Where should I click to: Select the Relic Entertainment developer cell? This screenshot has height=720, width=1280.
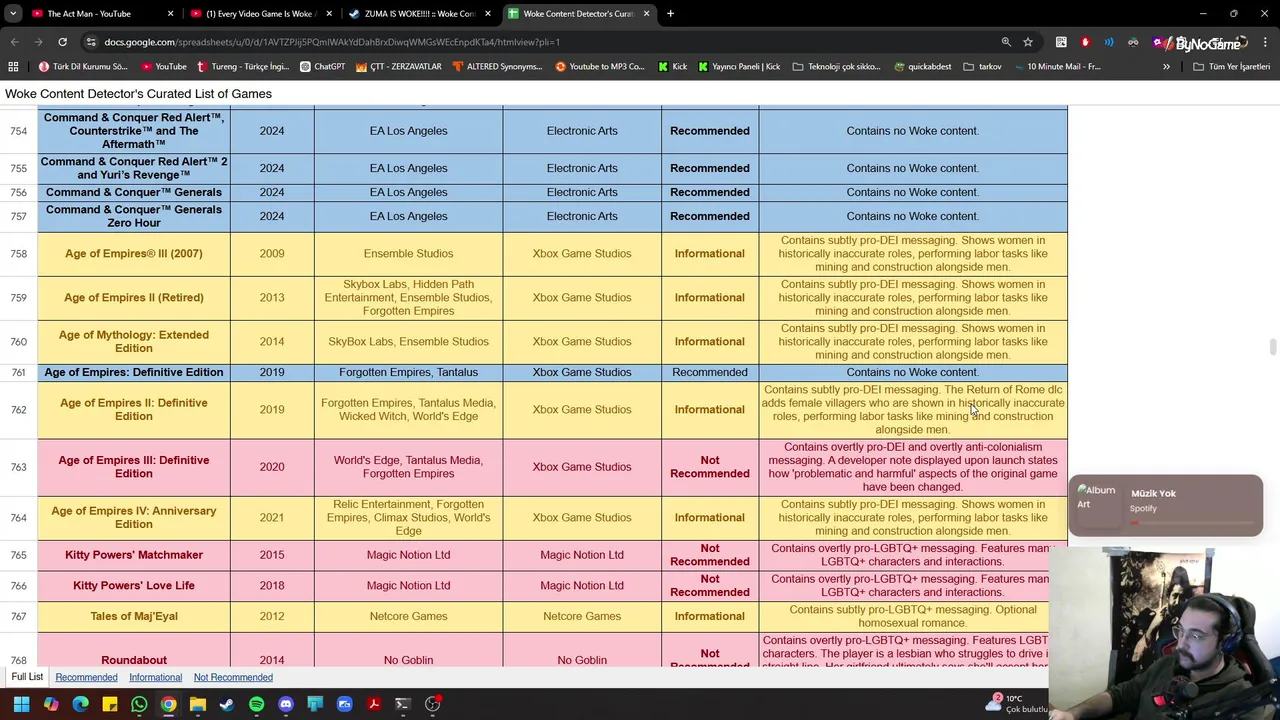(408, 517)
